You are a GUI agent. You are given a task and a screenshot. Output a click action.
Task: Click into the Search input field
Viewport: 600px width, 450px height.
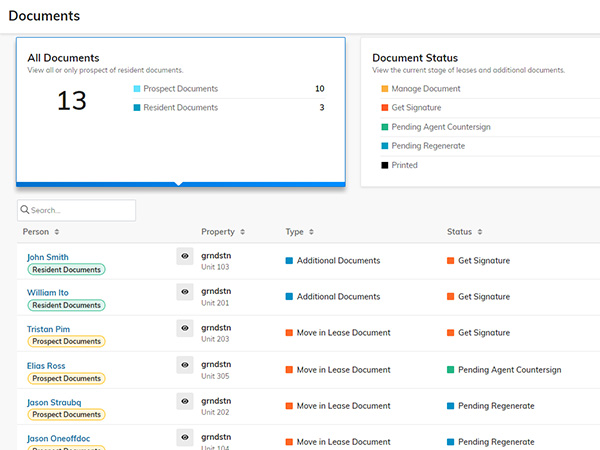77,210
